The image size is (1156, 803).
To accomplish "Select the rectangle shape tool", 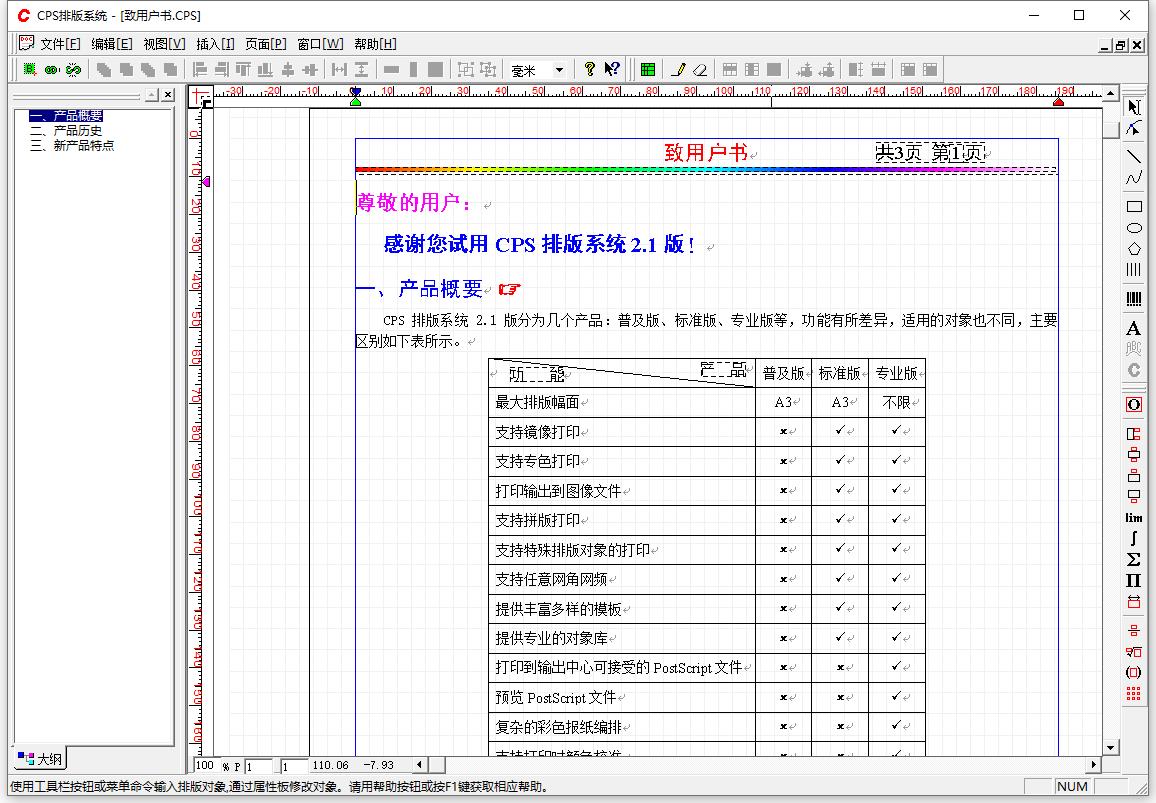I will coord(1134,206).
